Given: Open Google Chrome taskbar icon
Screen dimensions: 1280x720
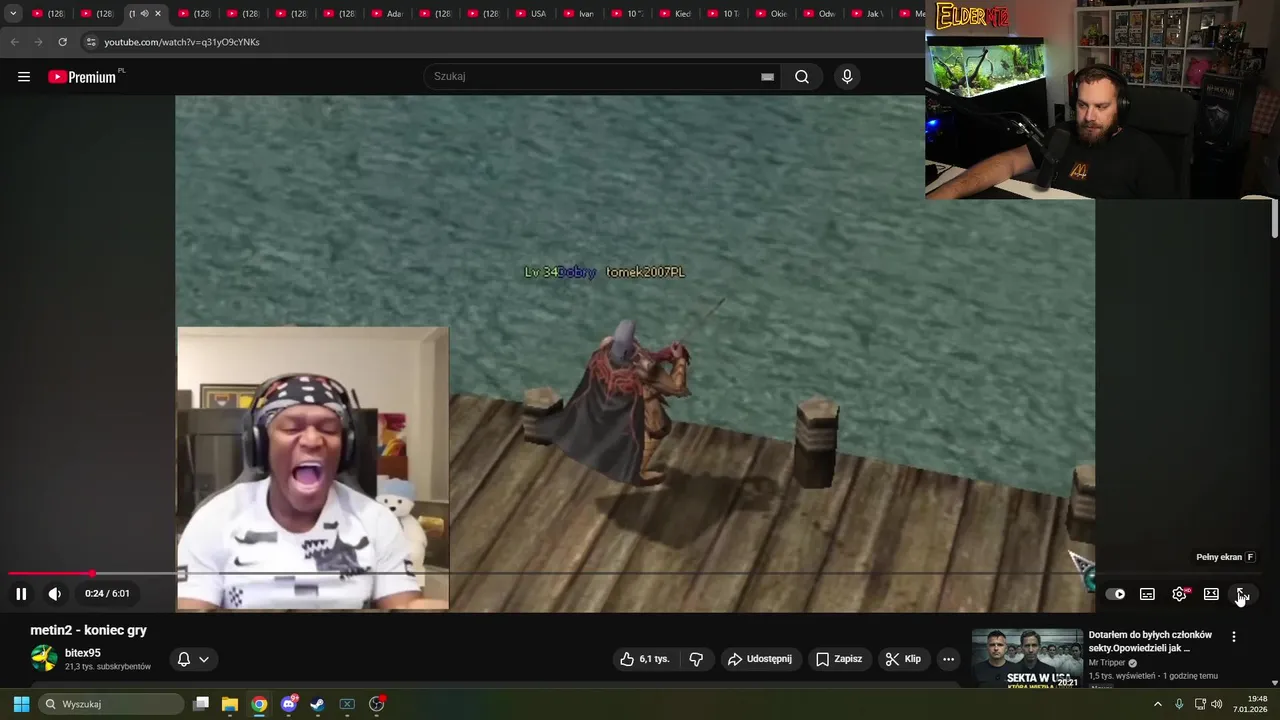Looking at the screenshot, I should [x=259, y=704].
